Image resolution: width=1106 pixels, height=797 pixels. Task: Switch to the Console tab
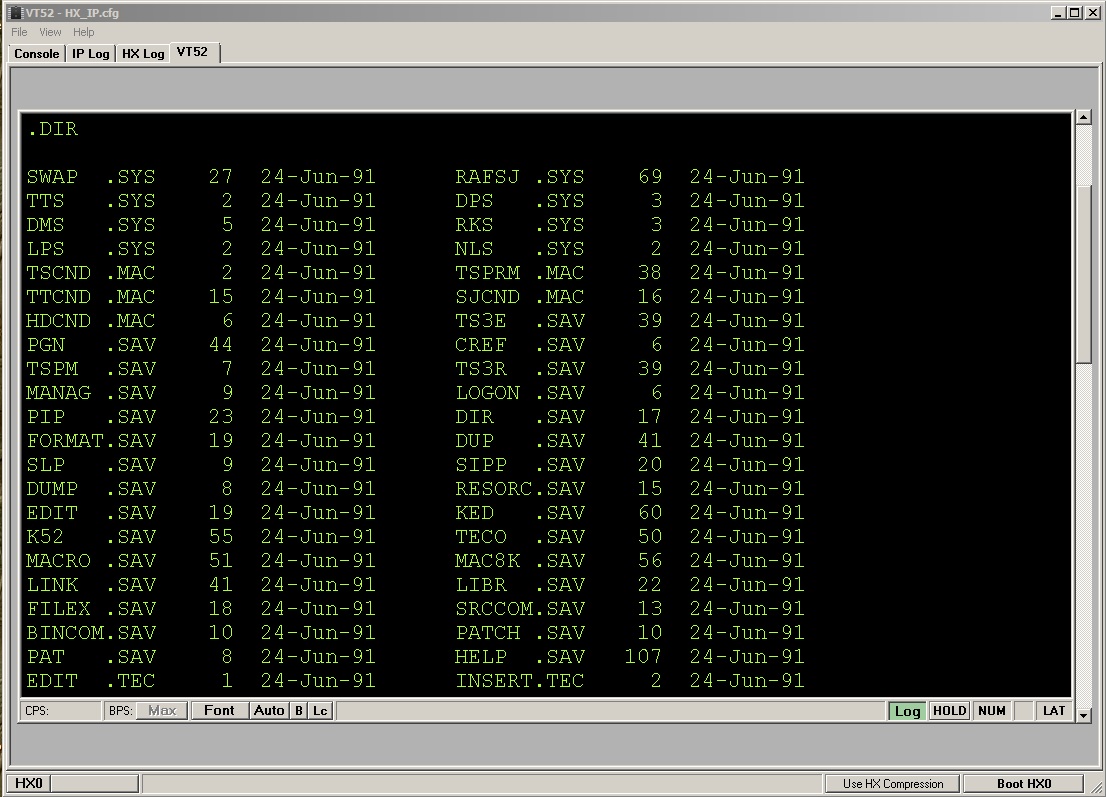(37, 54)
